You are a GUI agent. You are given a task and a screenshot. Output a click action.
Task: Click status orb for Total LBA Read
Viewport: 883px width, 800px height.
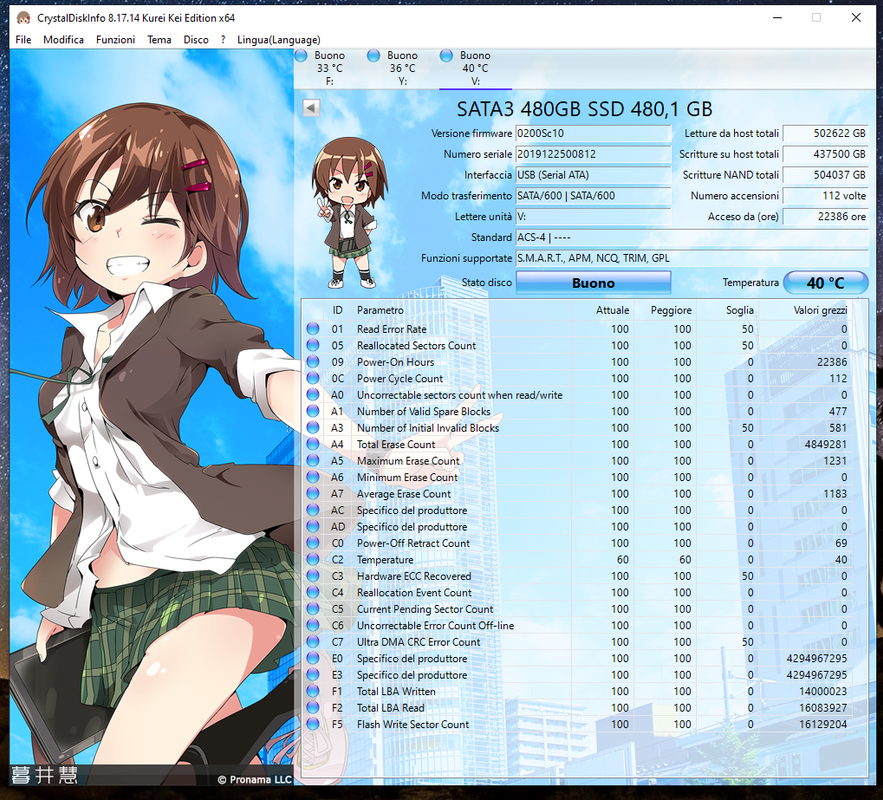313,708
